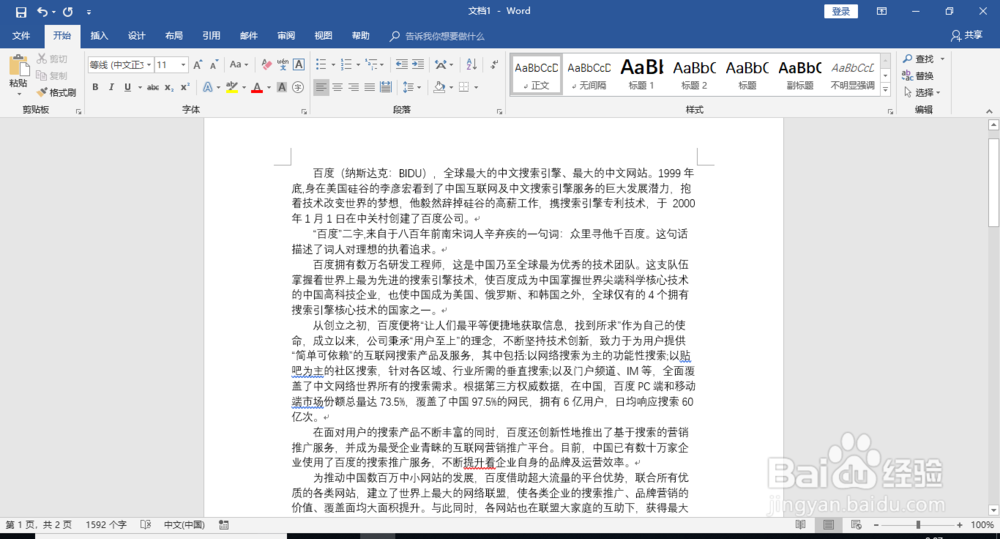Justify the paragraph text
Screen dimensions: 1000x539
369,87
